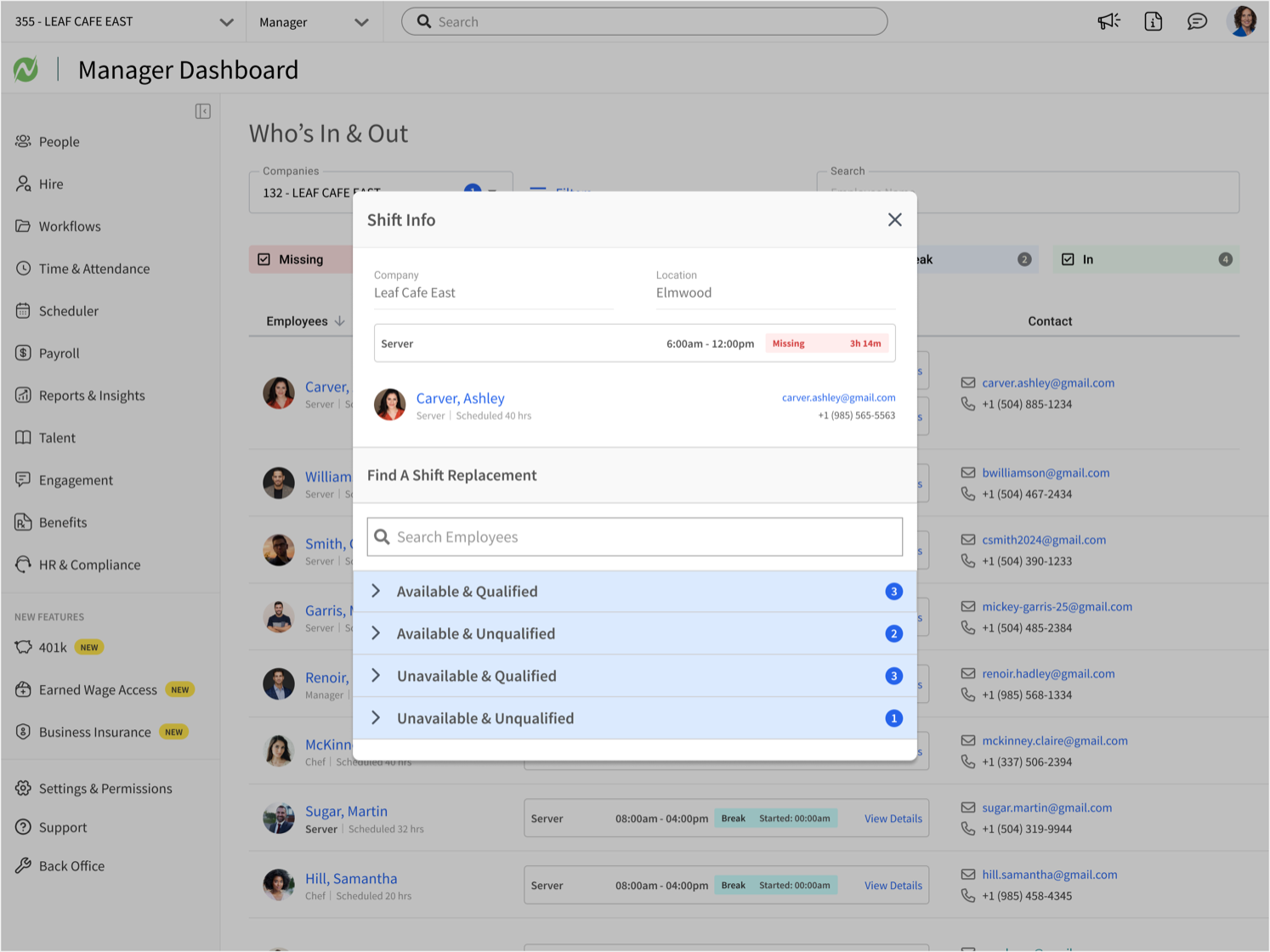The height and width of the screenshot is (952, 1270).
Task: Click Carver, Ashley avatar in dialog
Action: pyautogui.click(x=389, y=405)
